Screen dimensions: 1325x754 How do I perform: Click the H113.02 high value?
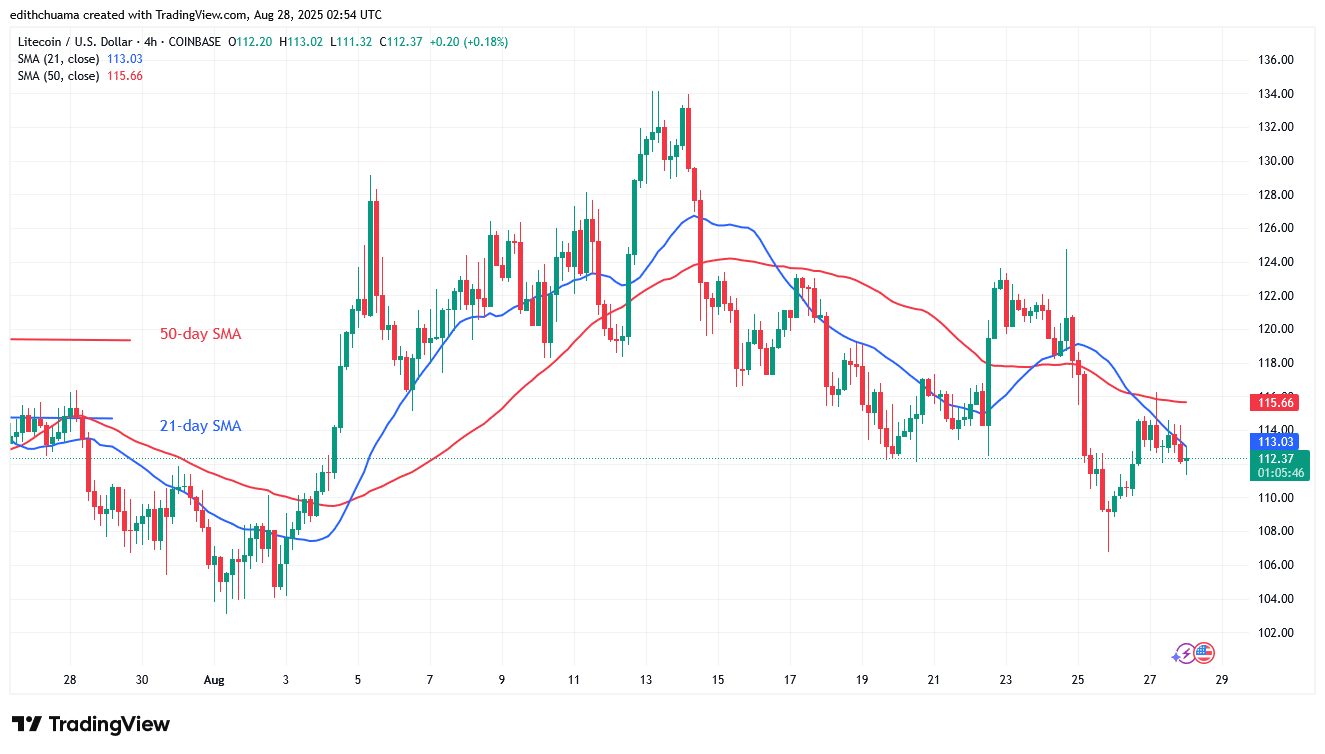[301, 42]
